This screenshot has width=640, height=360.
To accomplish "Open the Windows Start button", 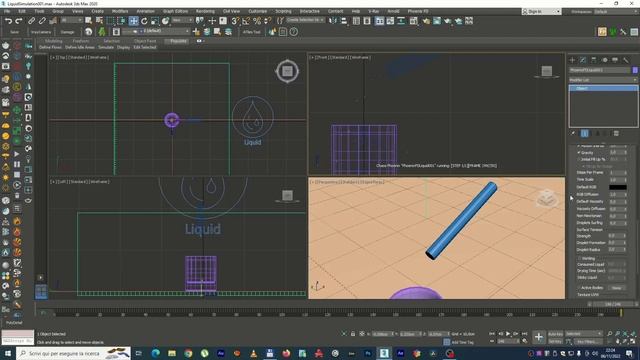I will tap(8, 353).
